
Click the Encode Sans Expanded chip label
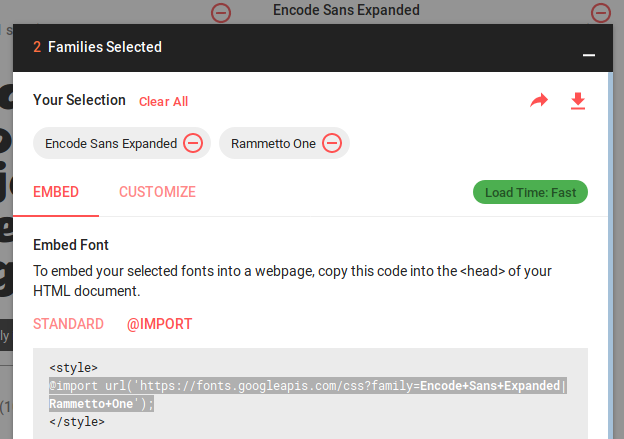click(111, 143)
